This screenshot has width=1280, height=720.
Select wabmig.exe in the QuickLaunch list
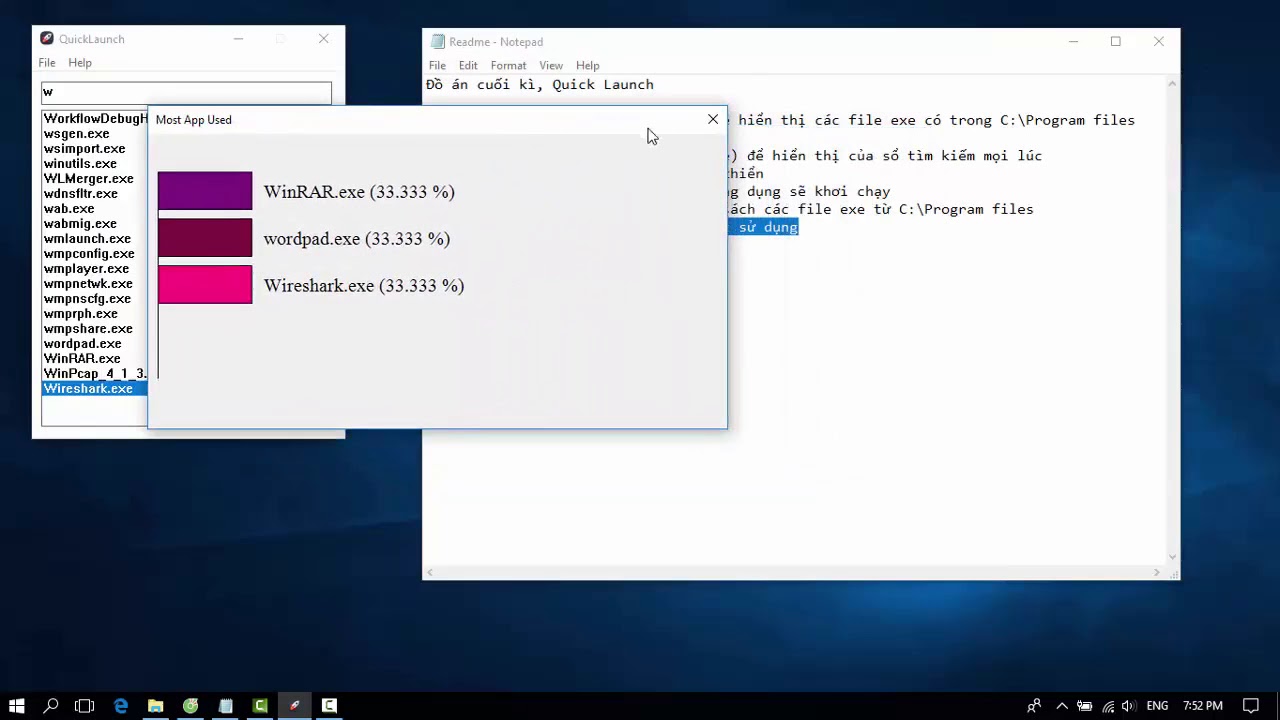95,224
